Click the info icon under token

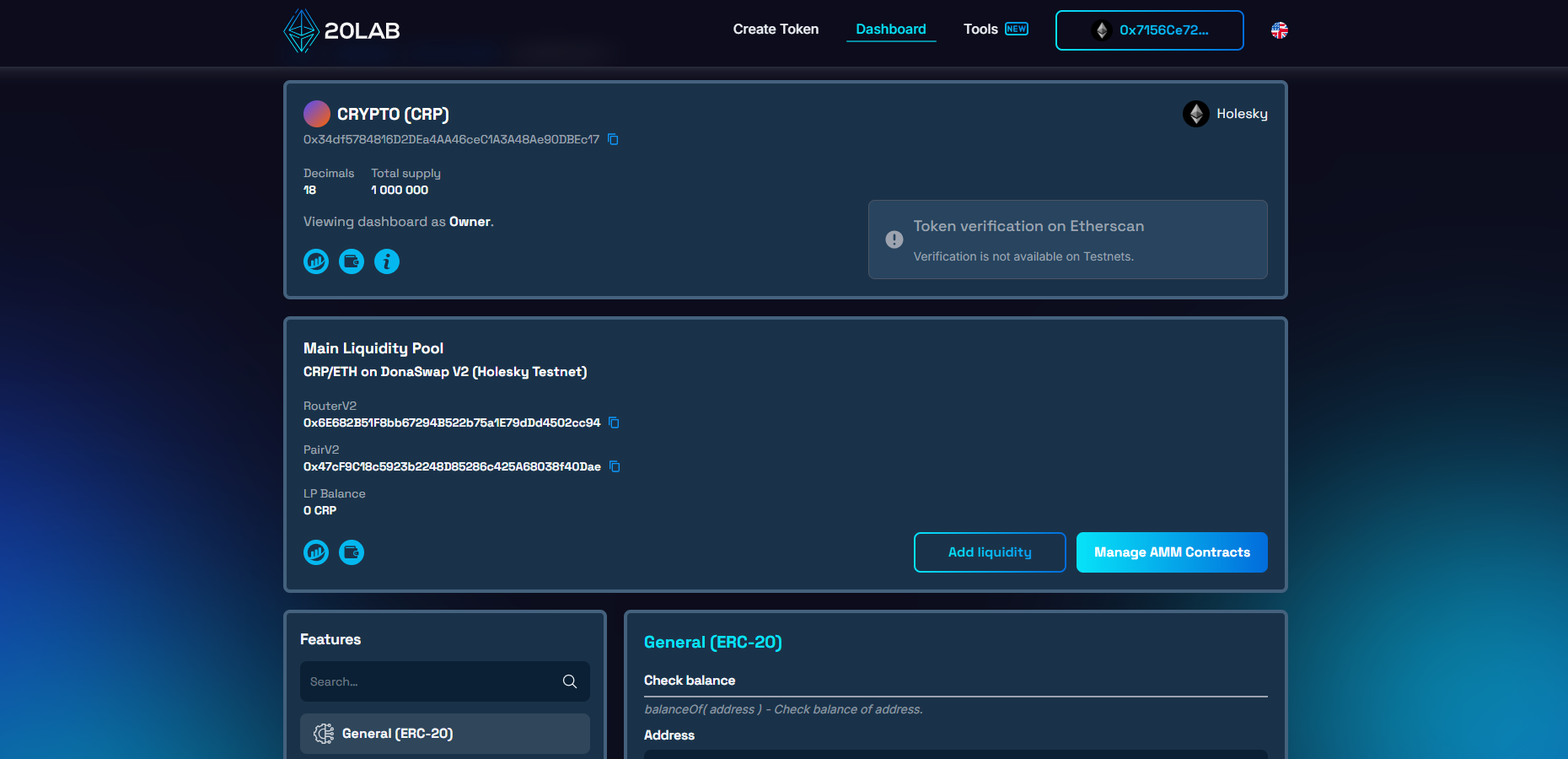[x=387, y=261]
